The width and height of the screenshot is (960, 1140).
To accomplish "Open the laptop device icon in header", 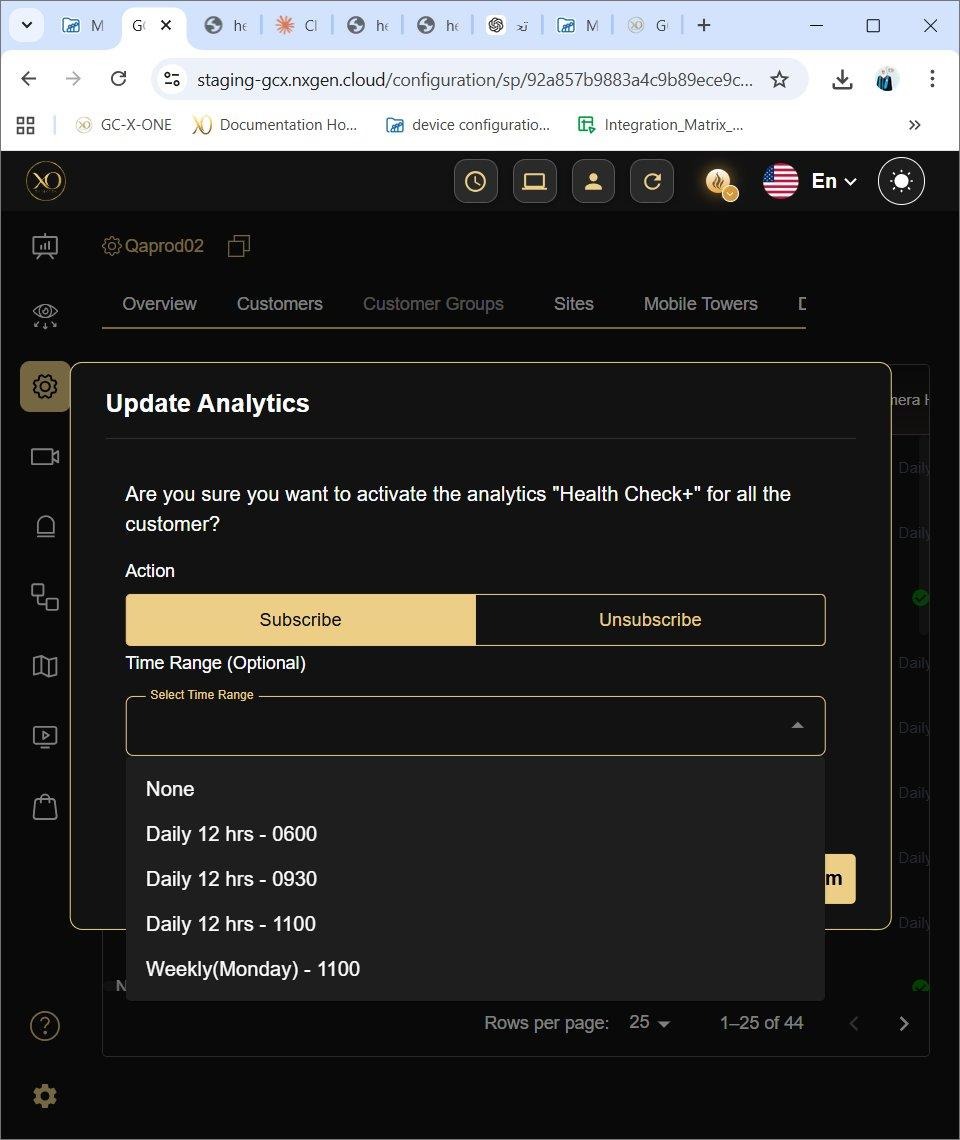I will [534, 182].
